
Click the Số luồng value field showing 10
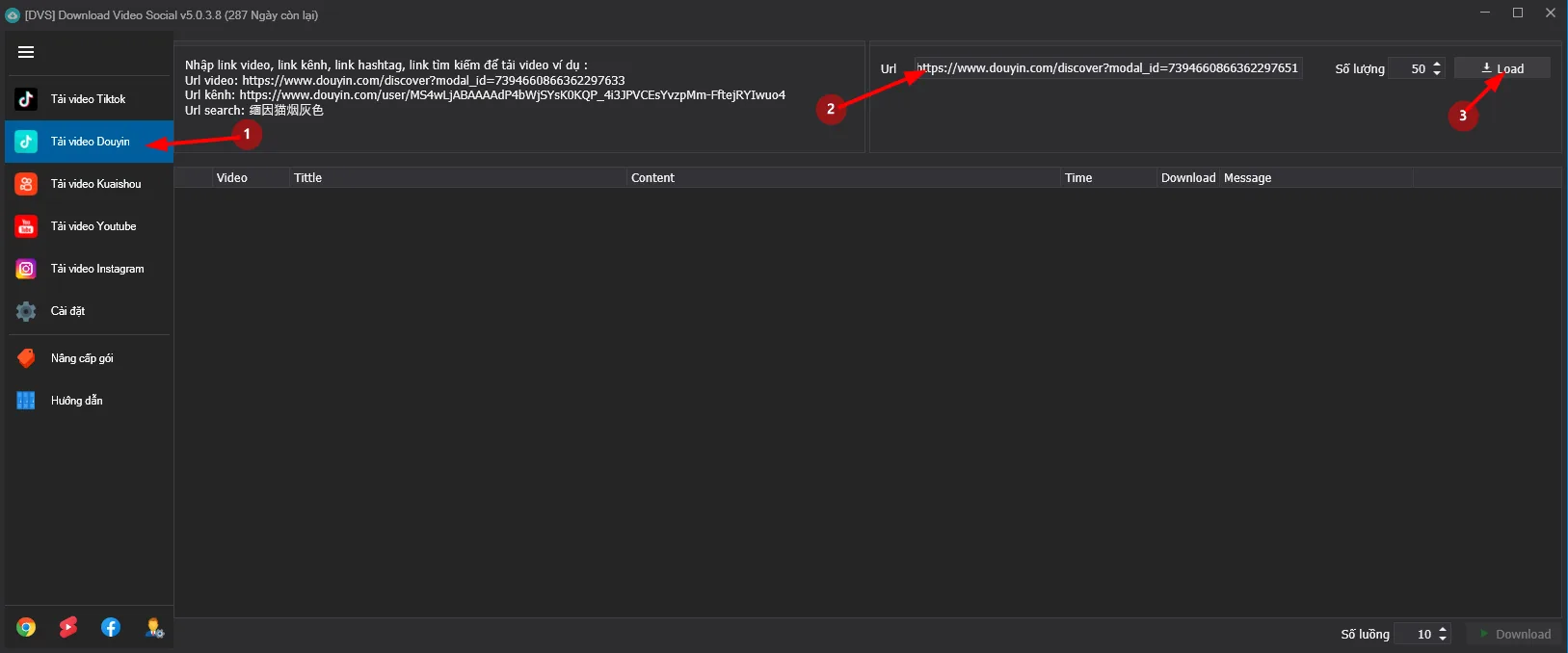[1416, 634]
